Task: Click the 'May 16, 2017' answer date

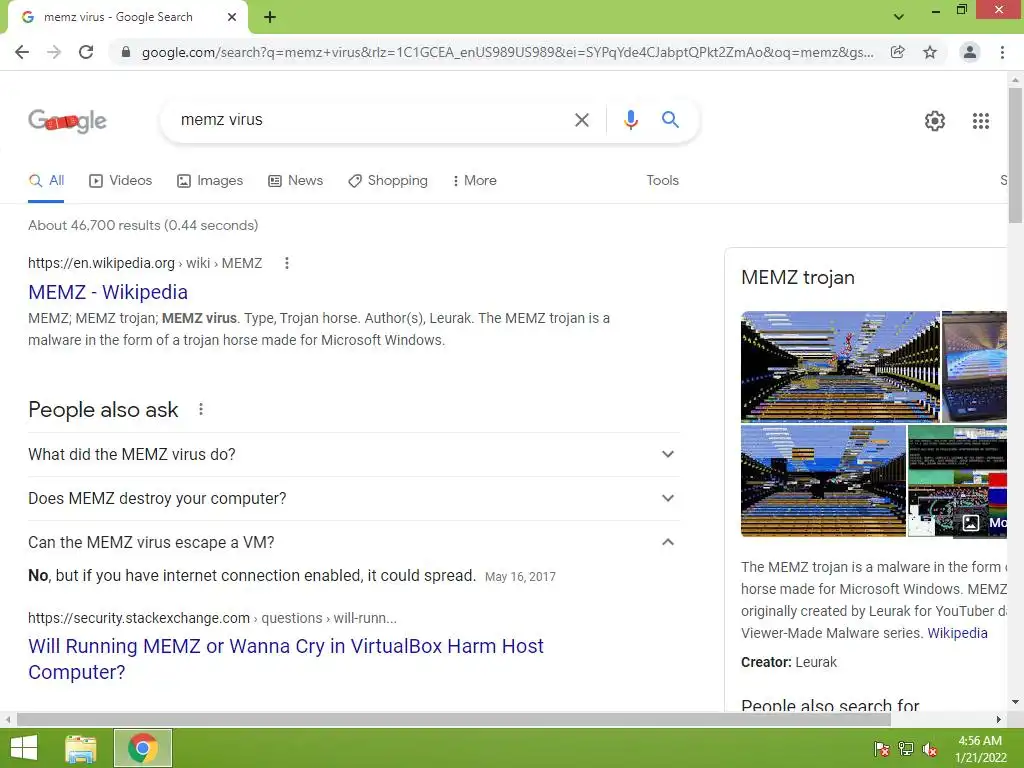Action: tap(520, 577)
